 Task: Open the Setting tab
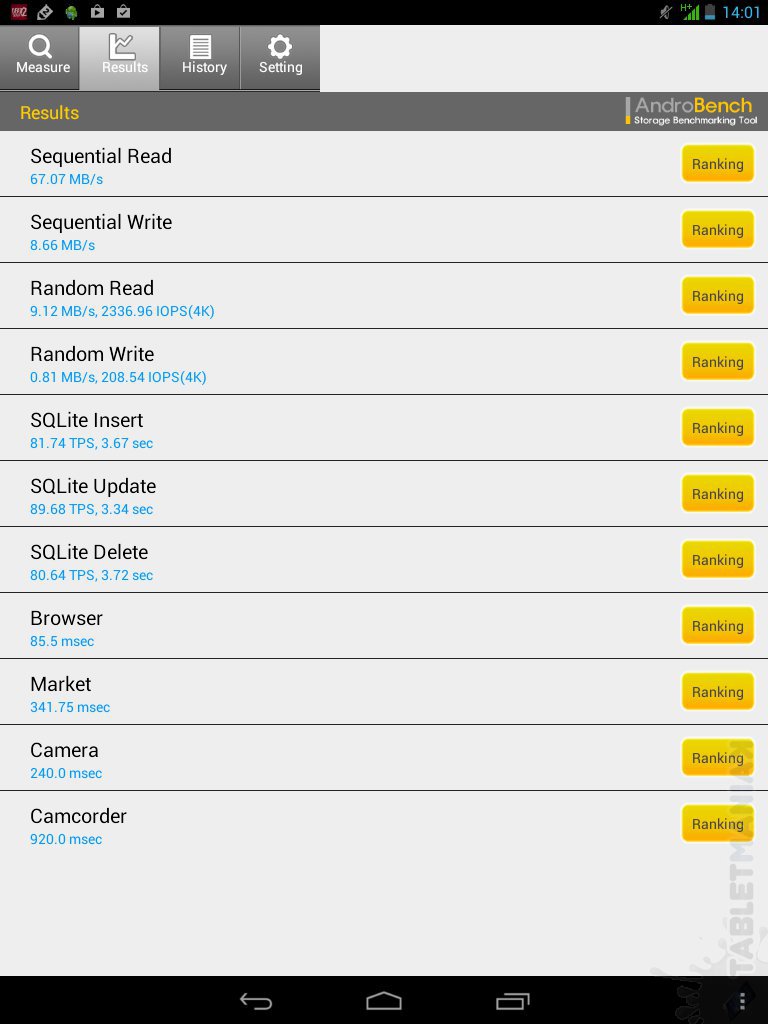click(x=280, y=58)
